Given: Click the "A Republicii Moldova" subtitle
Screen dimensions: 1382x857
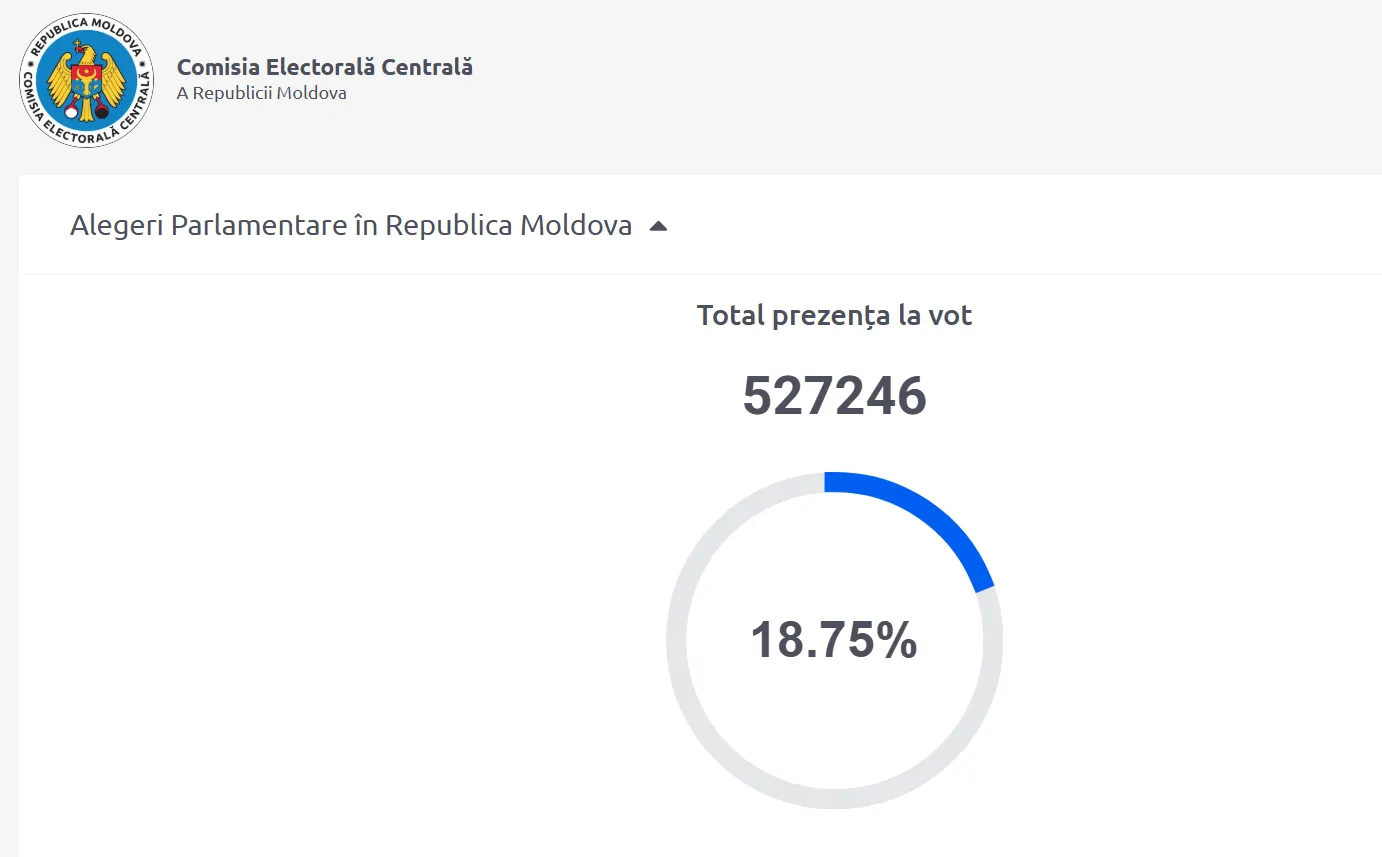Looking at the screenshot, I should coord(261,94).
